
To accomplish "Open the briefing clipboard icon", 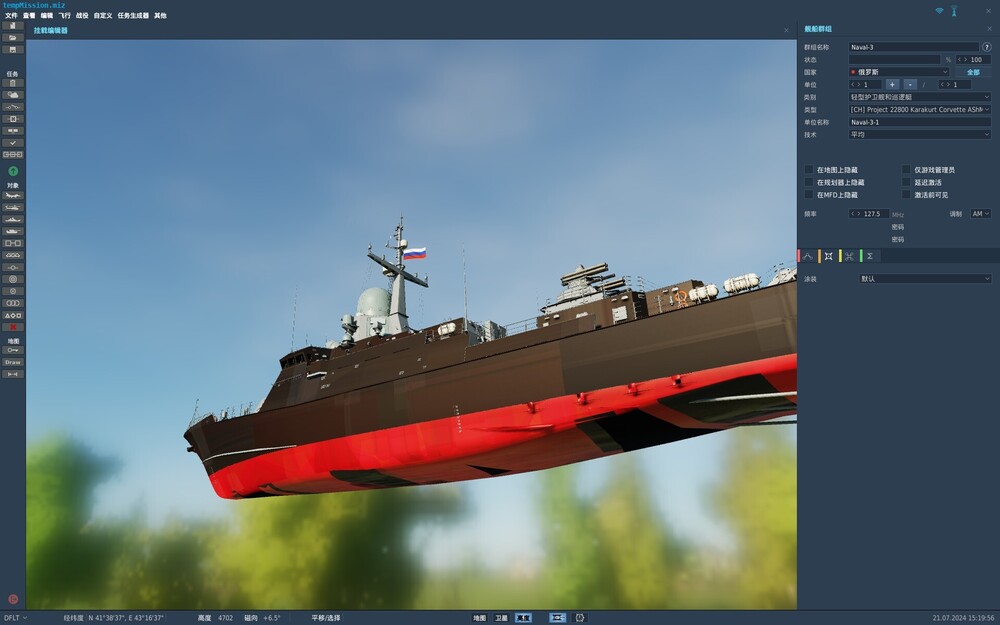I will coord(13,83).
